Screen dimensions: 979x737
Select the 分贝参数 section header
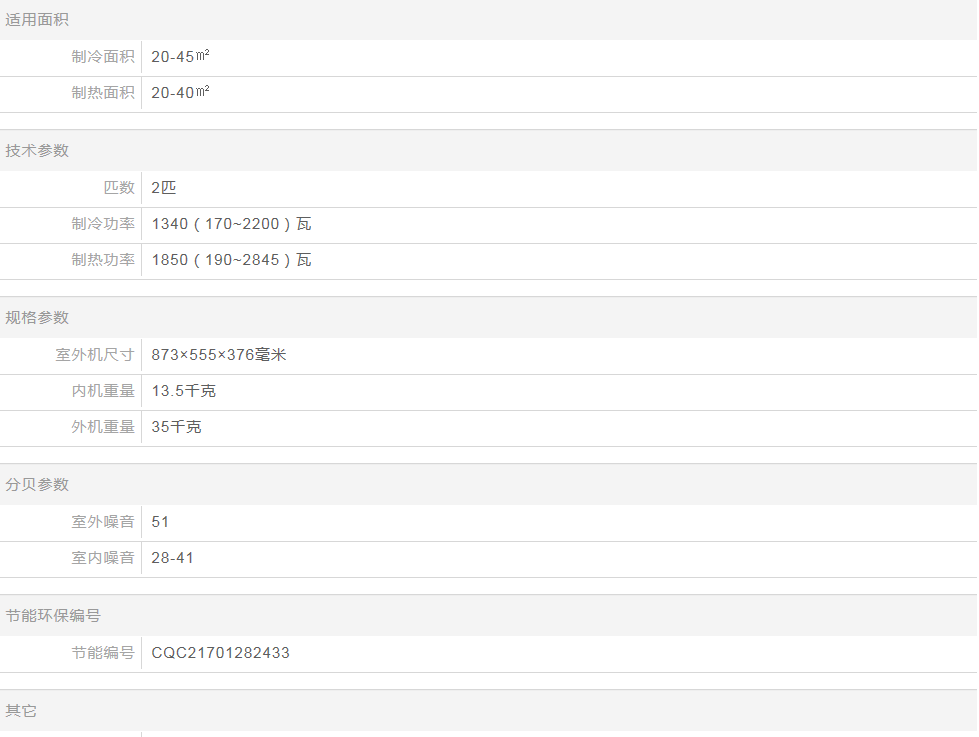pos(37,485)
